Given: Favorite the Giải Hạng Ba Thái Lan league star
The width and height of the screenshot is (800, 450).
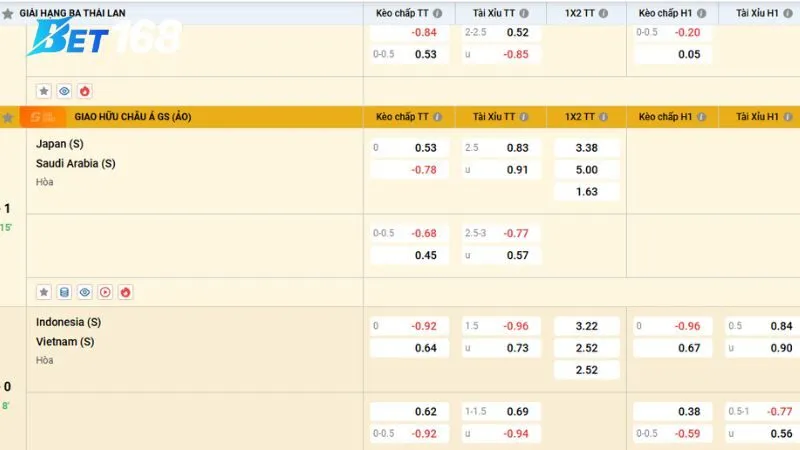Looking at the screenshot, I should coord(8,14).
